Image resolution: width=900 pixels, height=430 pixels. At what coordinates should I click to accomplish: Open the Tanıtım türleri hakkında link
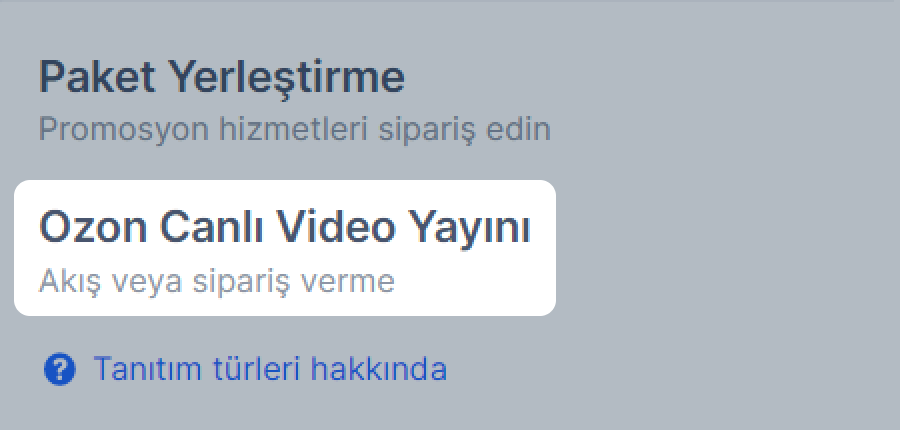pos(270,369)
